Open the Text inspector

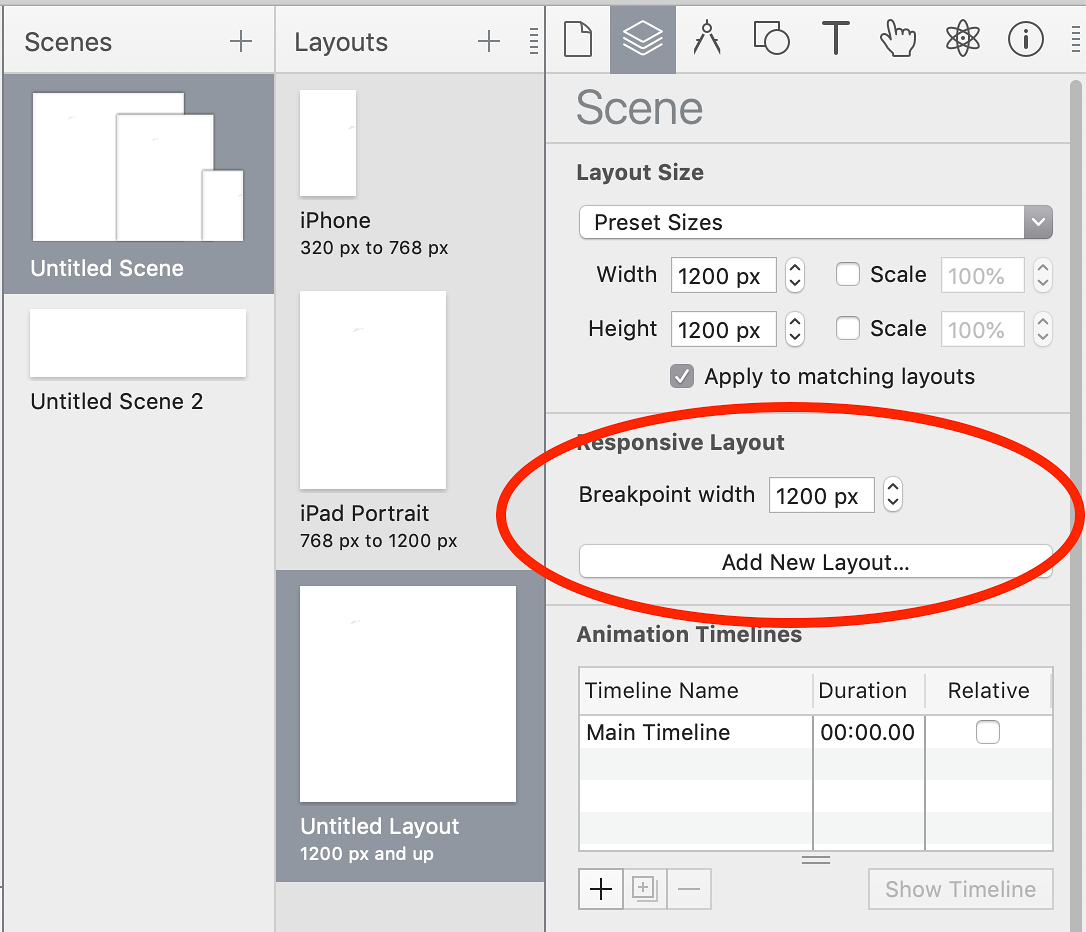pos(835,38)
